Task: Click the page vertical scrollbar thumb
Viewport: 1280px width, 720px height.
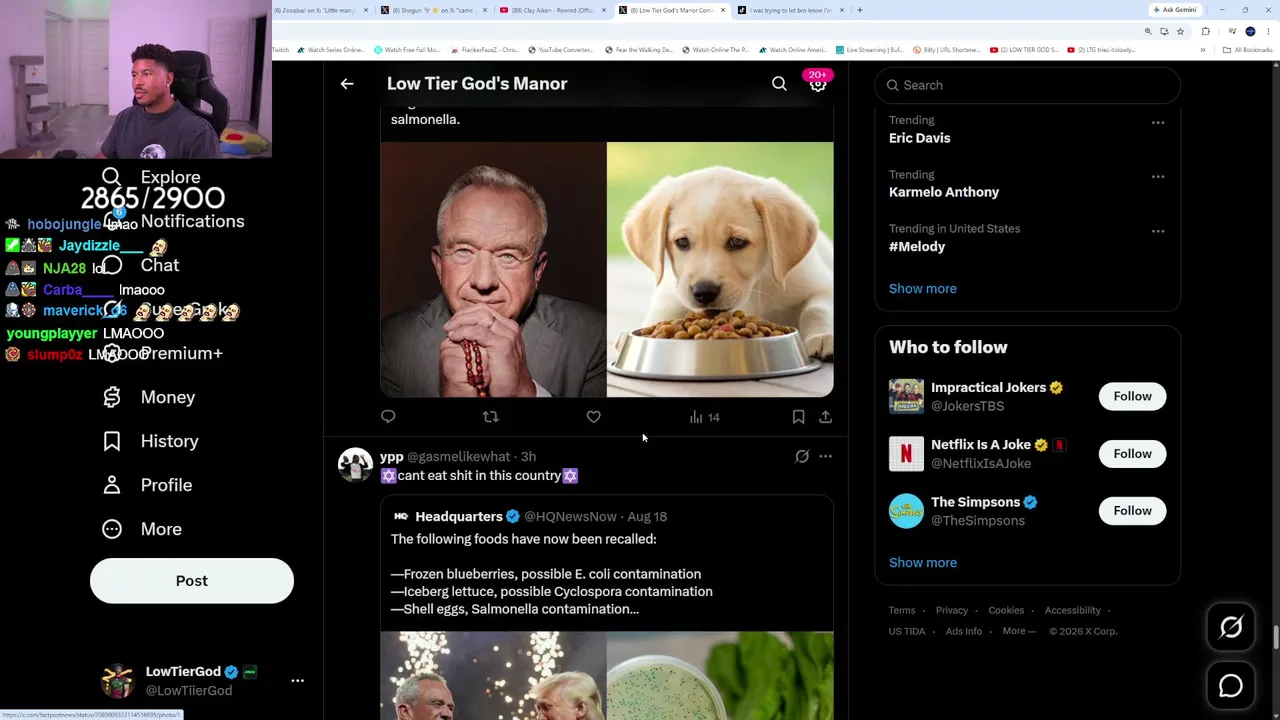Action: 1276,636
